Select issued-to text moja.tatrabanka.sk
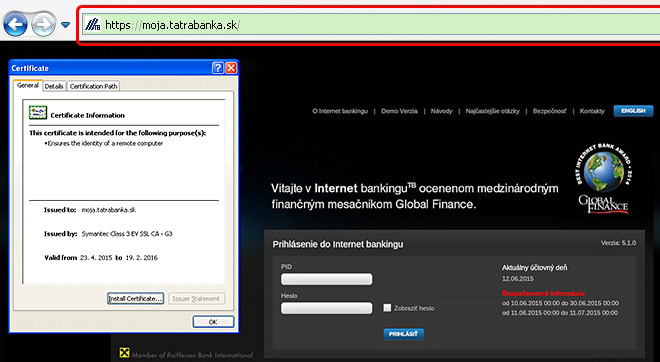660x362 pixels. point(109,210)
